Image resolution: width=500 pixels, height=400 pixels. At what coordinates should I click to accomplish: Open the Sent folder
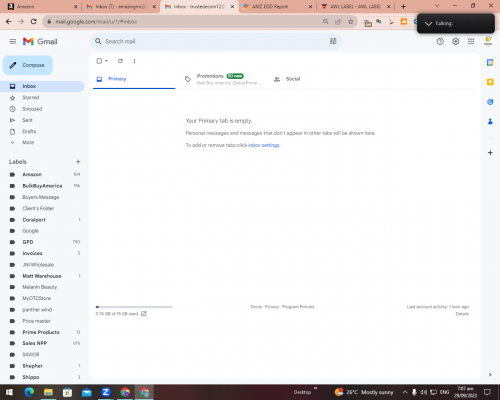[x=27, y=120]
